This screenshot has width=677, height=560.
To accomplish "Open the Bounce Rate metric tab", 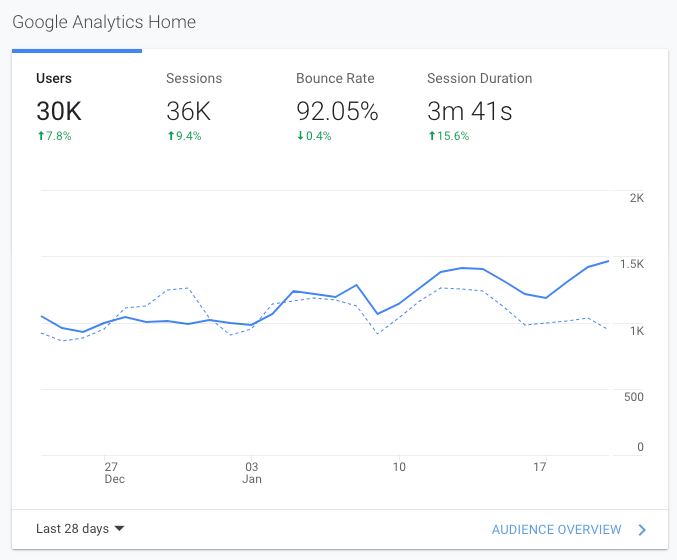I will (334, 78).
